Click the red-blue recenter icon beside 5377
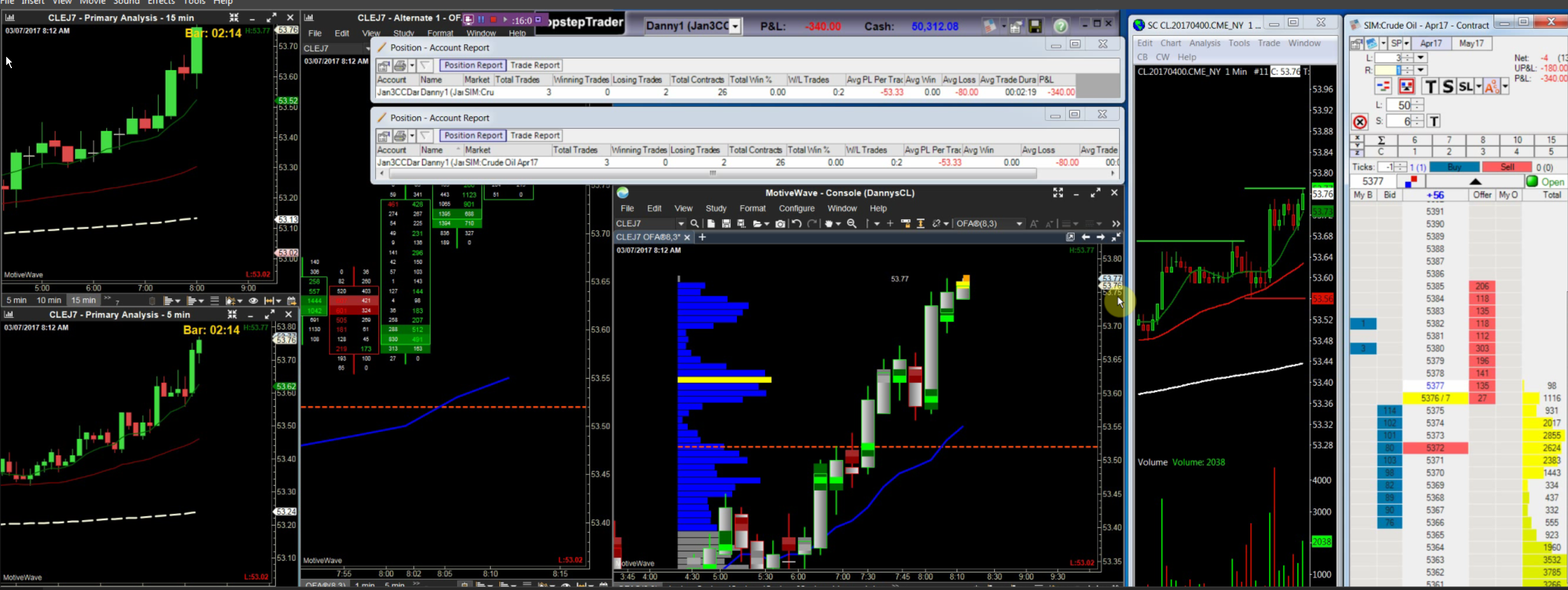 (1411, 181)
